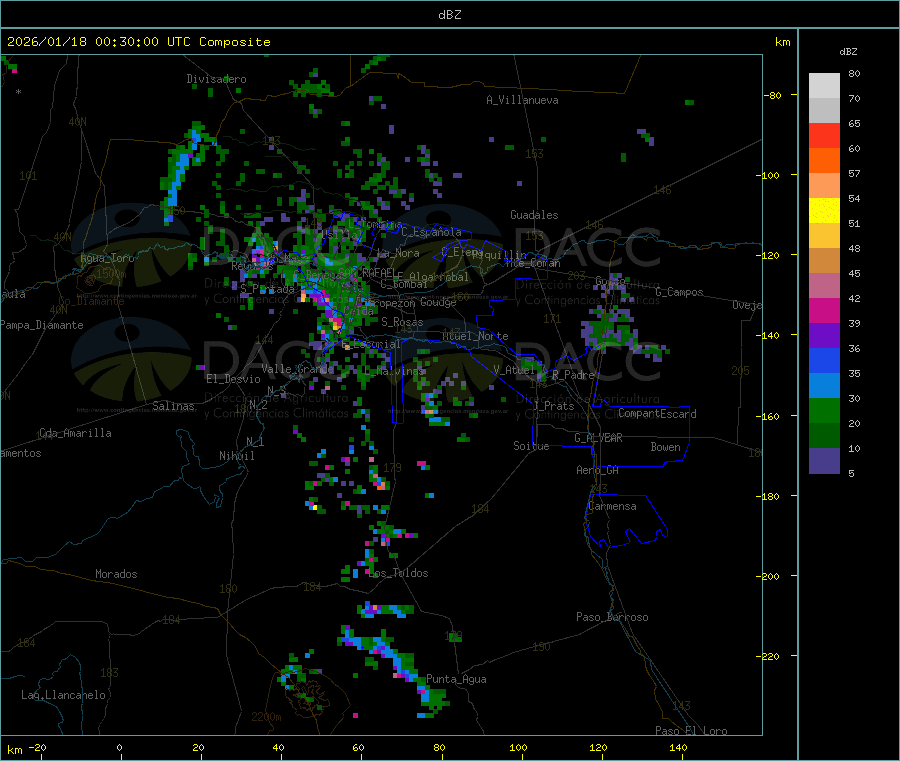
Task: Click the 'R_Padre' map label
Action: 573,375
